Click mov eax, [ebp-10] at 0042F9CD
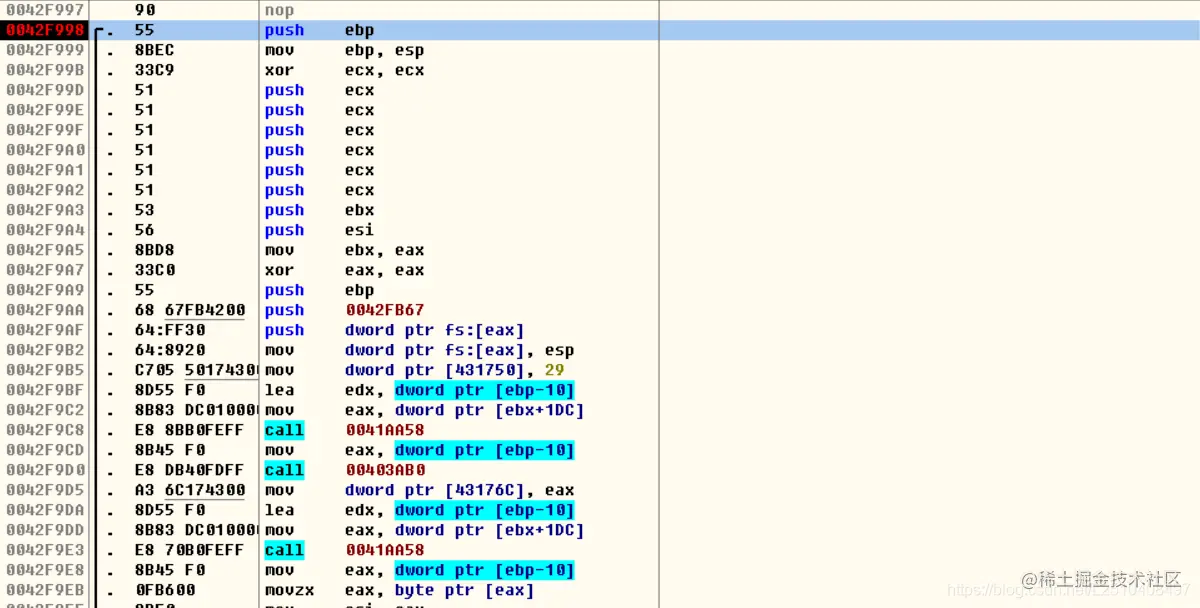This screenshot has width=1200, height=608. pyautogui.click(x=420, y=450)
